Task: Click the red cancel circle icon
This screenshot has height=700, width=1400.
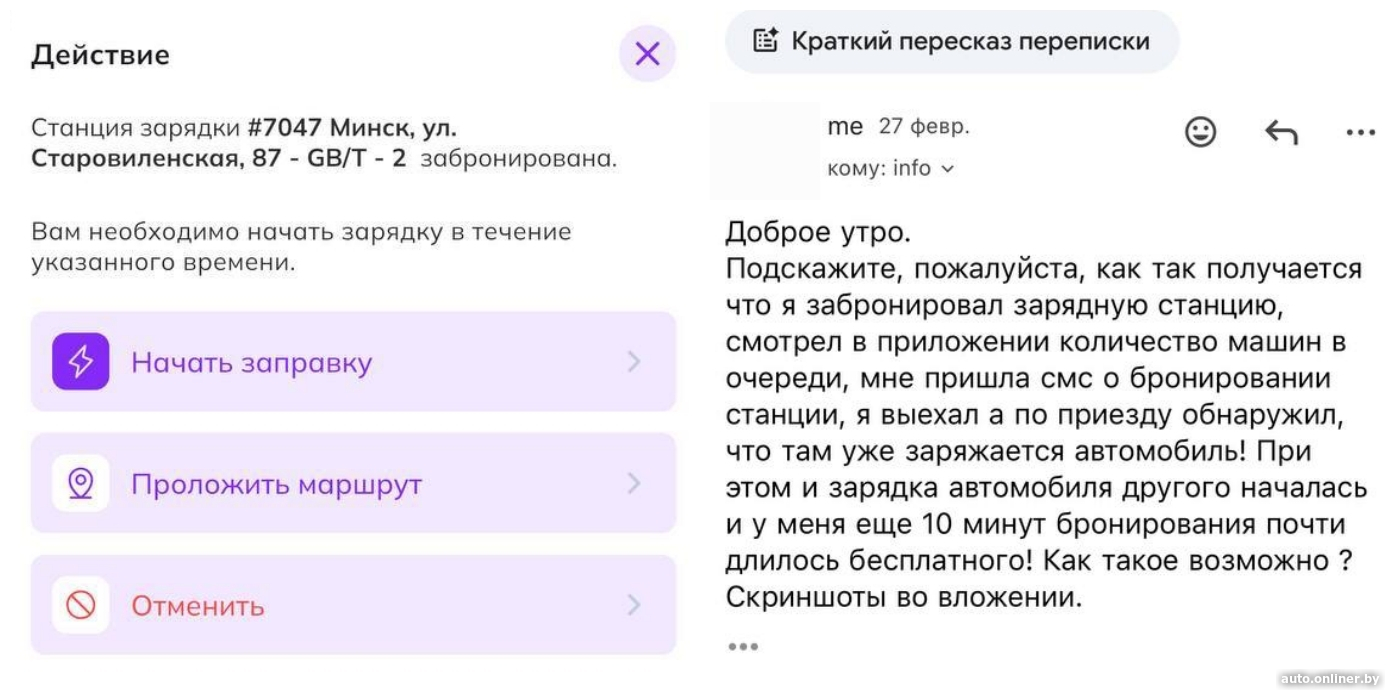Action: point(80,605)
